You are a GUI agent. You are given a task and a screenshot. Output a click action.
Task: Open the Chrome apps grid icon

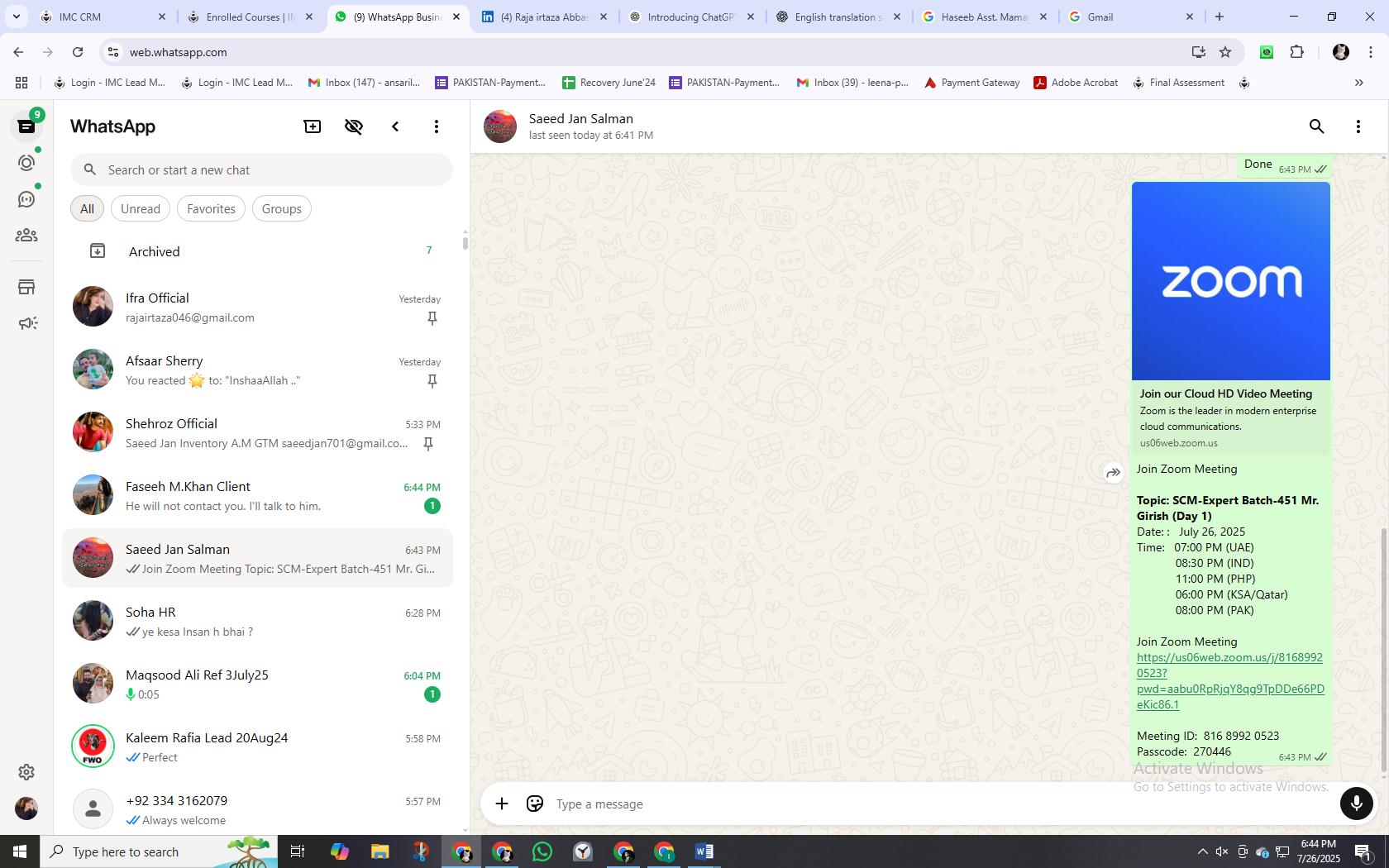coord(21,83)
